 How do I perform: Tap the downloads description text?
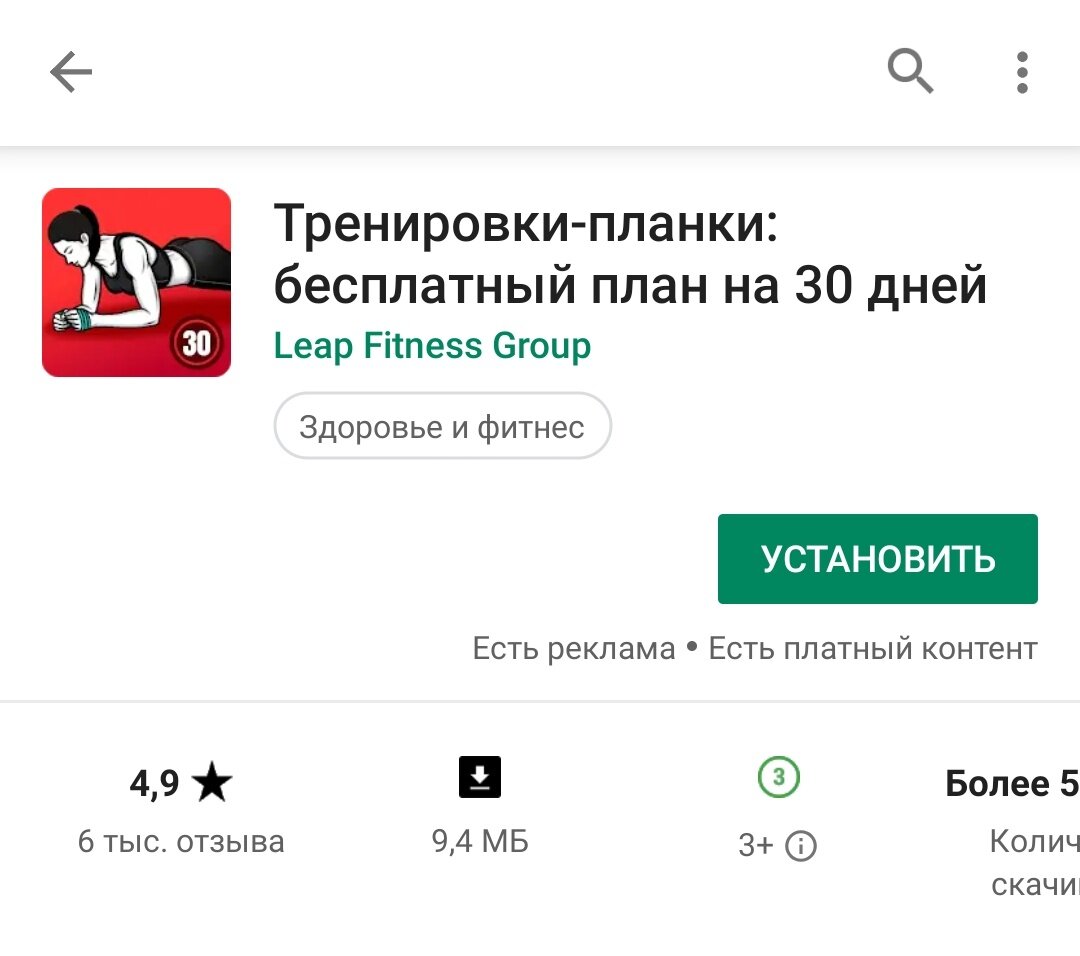(x=1035, y=863)
